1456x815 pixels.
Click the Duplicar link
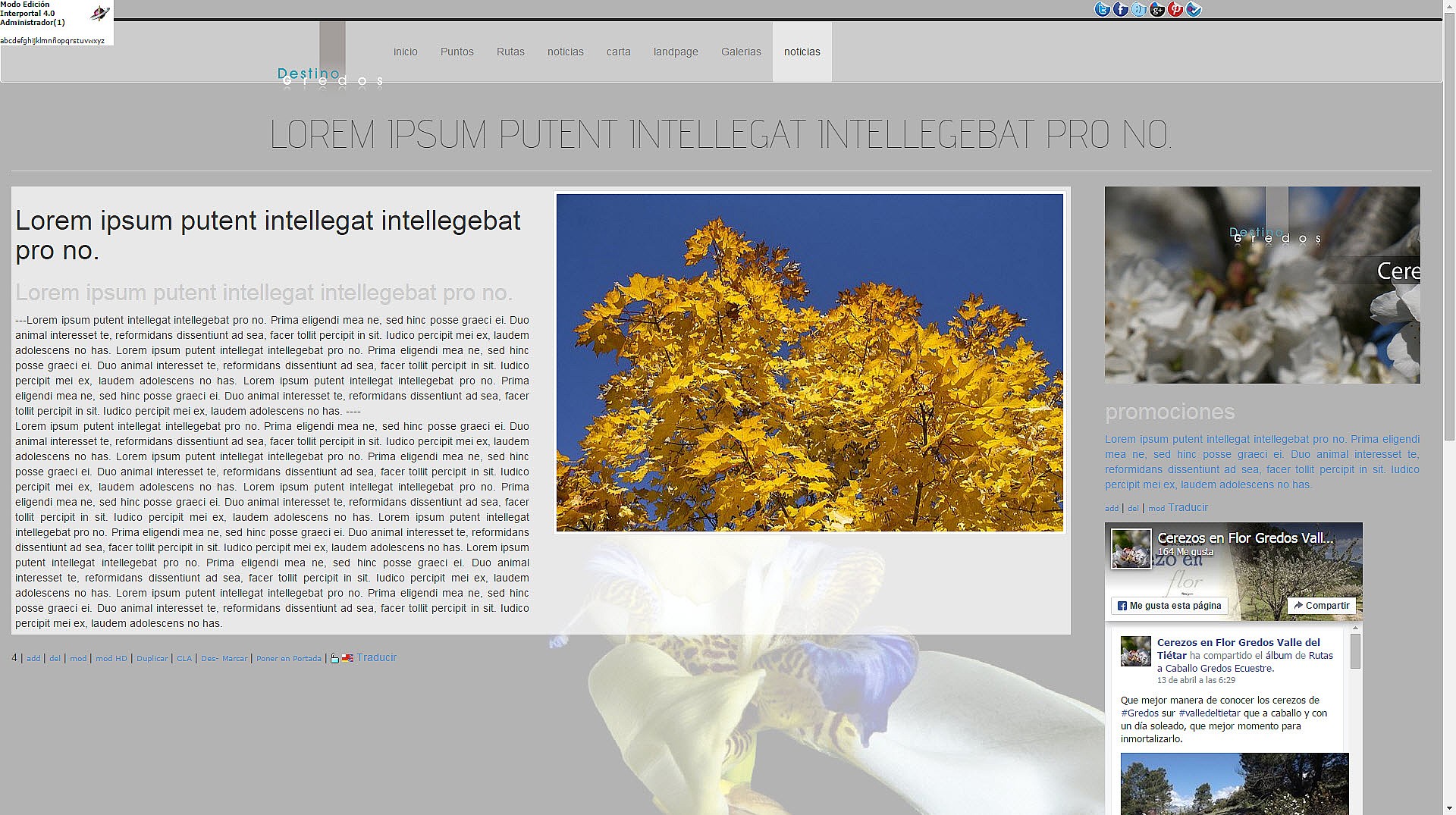(x=152, y=659)
